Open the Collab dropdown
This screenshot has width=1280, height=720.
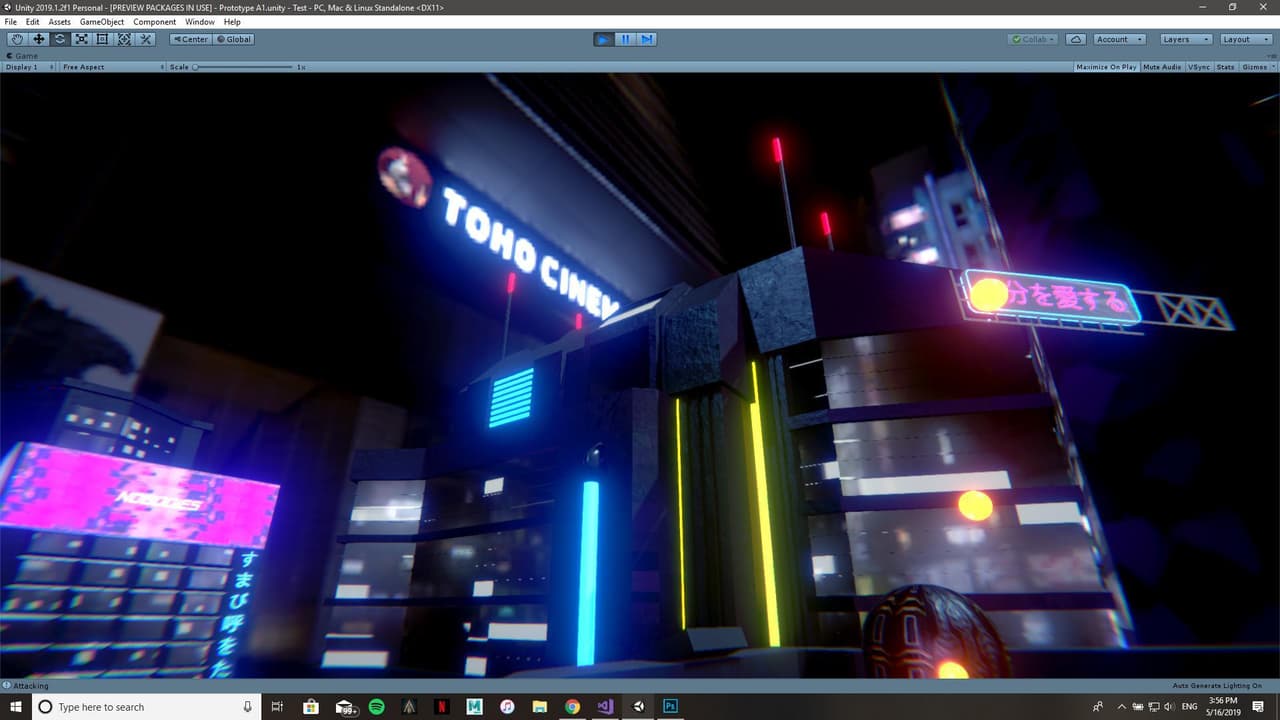(x=1034, y=39)
